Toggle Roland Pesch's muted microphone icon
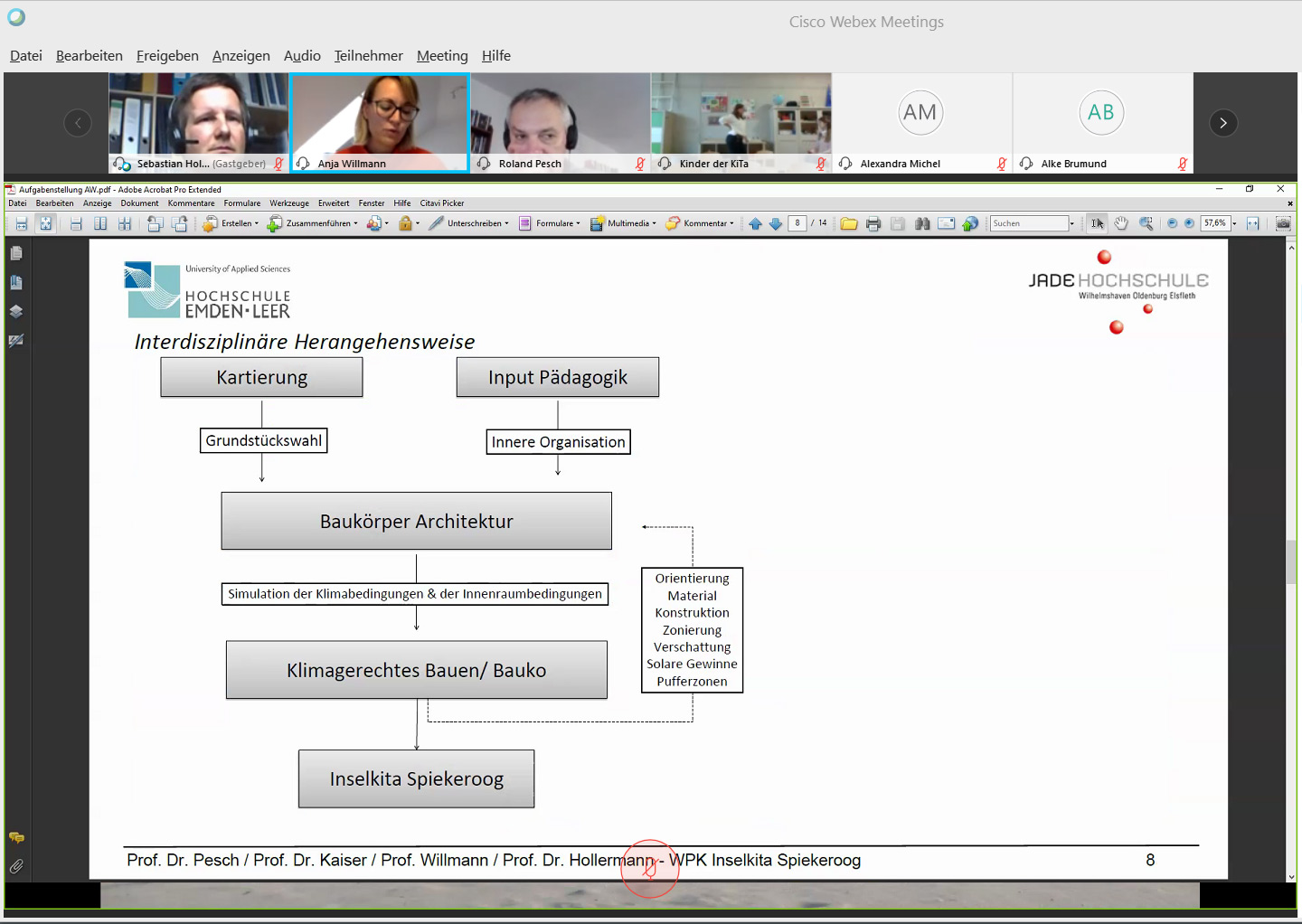The width and height of the screenshot is (1302, 924). [640, 164]
